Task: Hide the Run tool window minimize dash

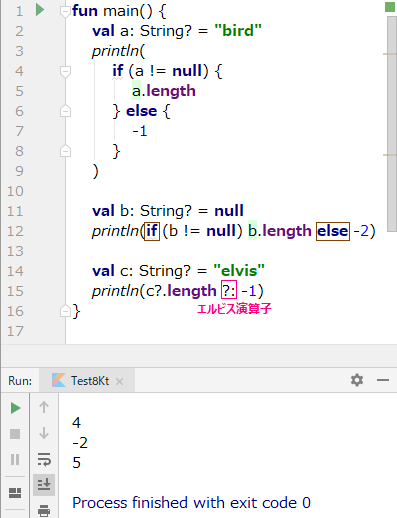Action: coord(383,380)
